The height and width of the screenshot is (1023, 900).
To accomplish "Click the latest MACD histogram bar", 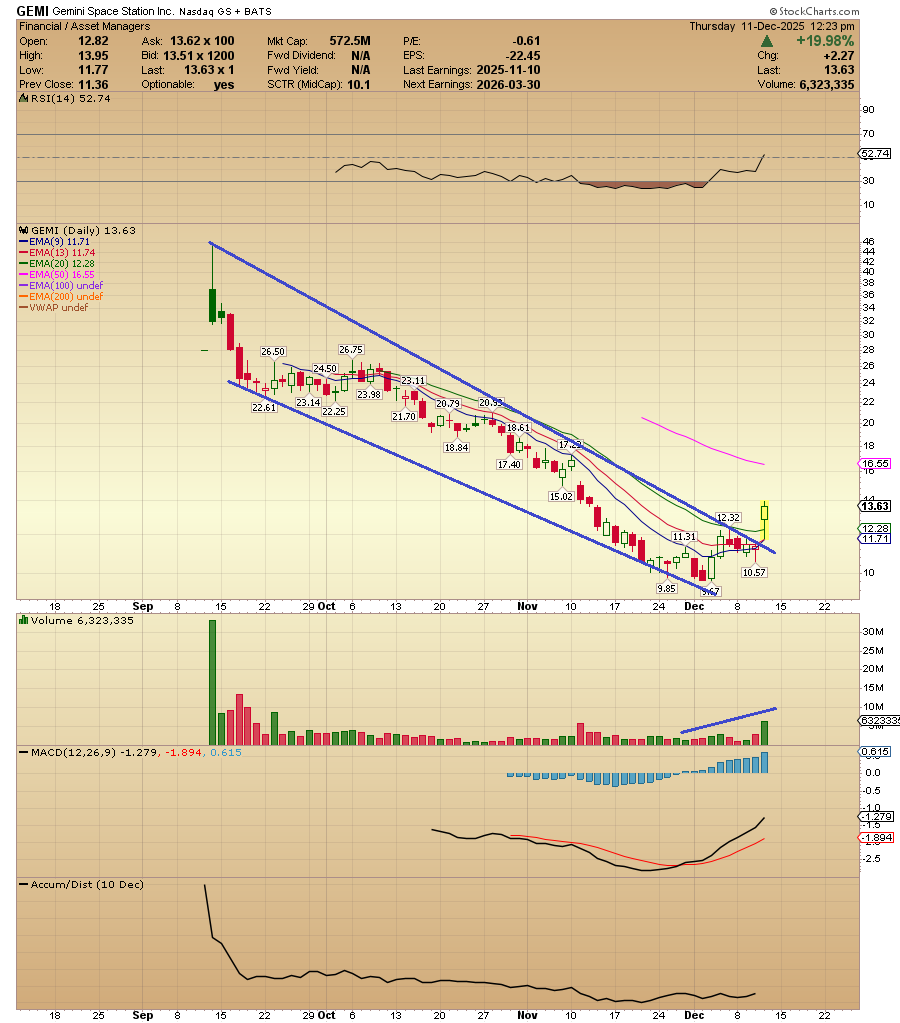I will coord(764,763).
